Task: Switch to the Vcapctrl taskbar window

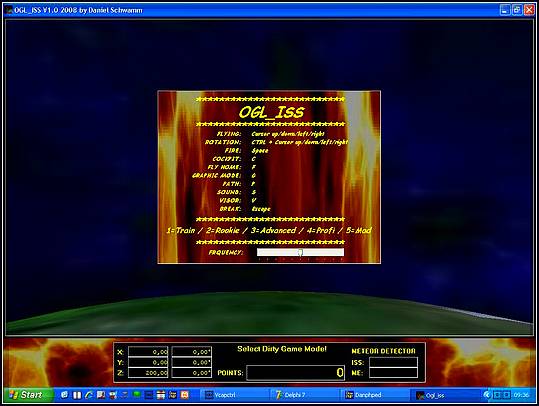Action: (x=235, y=395)
